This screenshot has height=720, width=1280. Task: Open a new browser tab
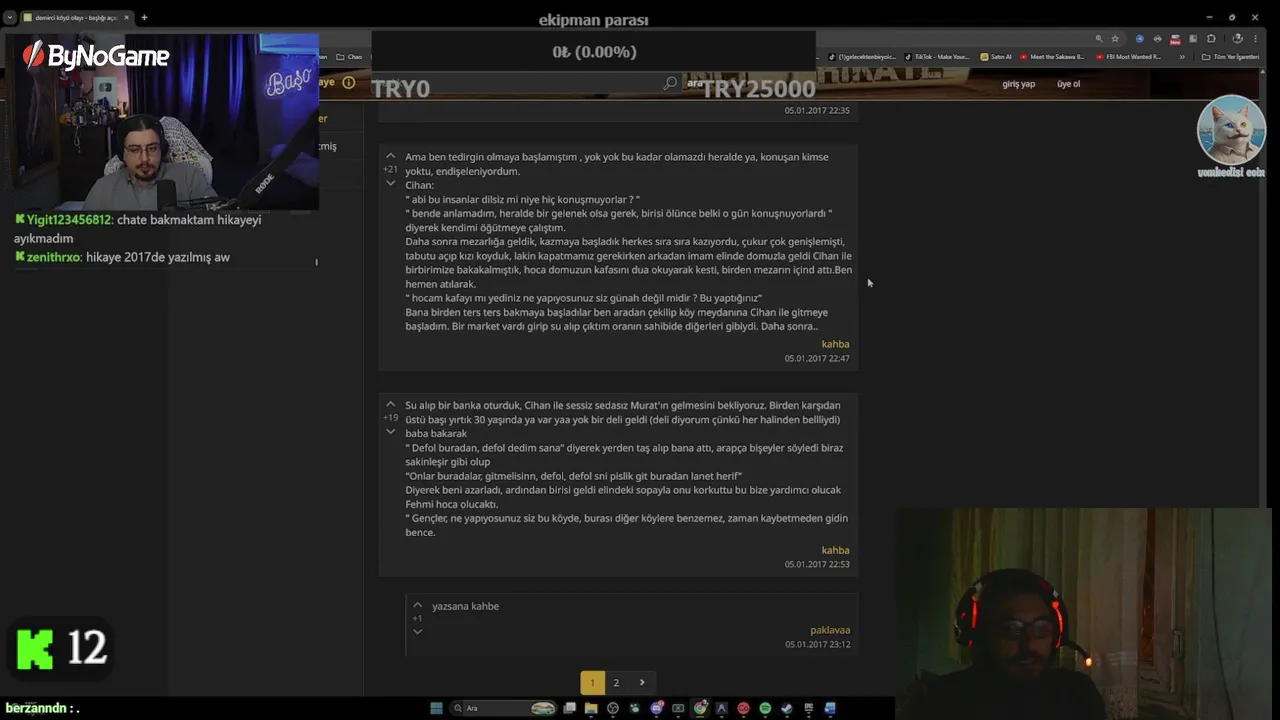click(144, 17)
